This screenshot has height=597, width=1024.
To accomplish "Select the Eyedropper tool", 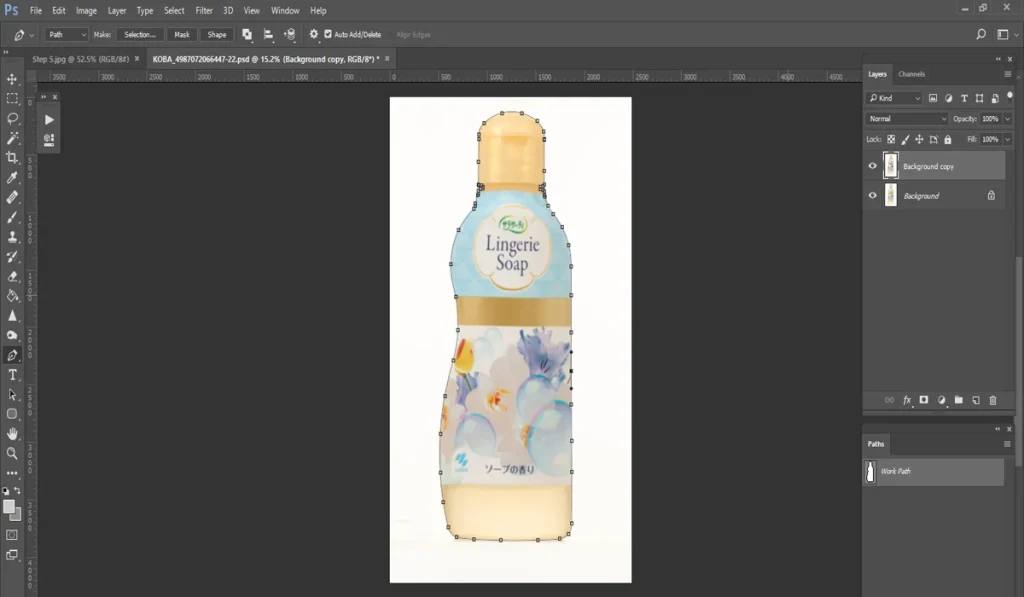I will click(12, 177).
